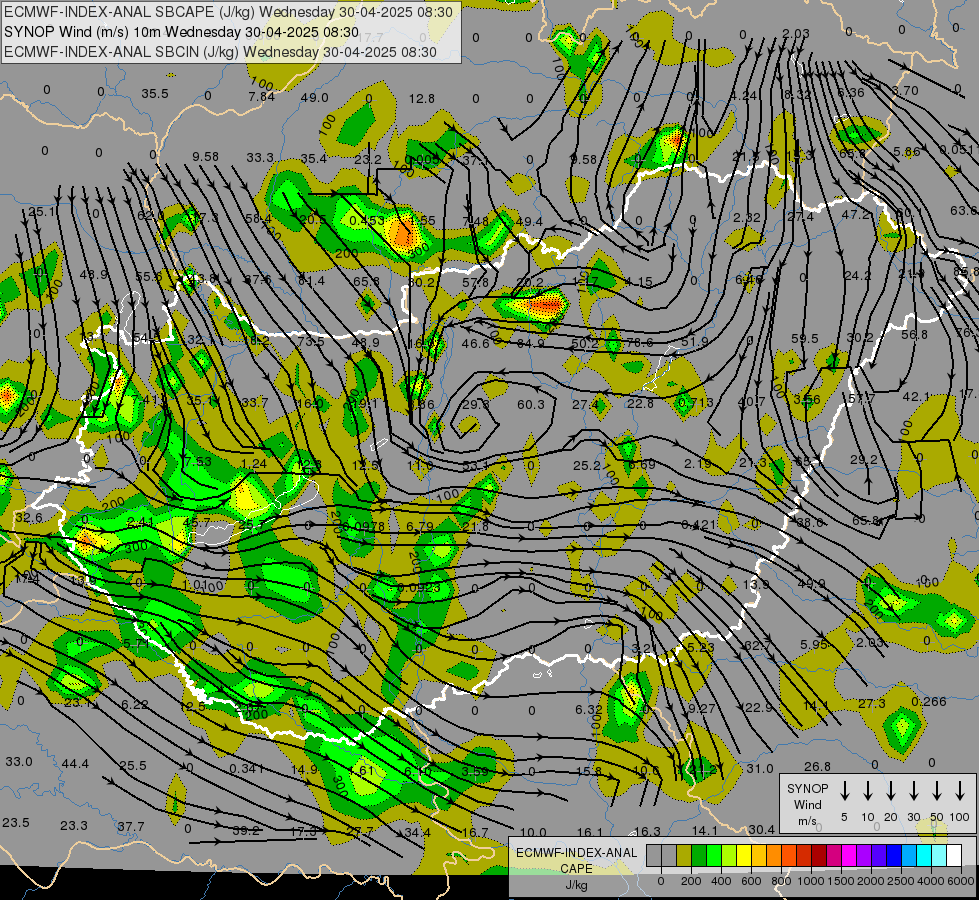Click the map value '45.7'
This screenshot has height=900, width=979.
click(197, 522)
